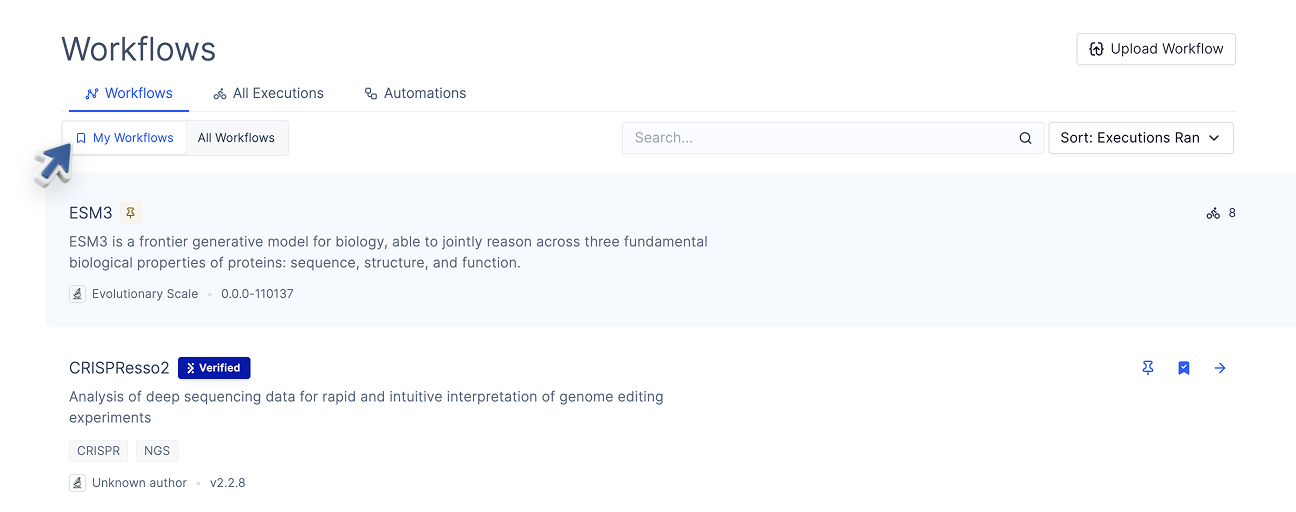Click the Evolutionary Scale author icon

78,294
